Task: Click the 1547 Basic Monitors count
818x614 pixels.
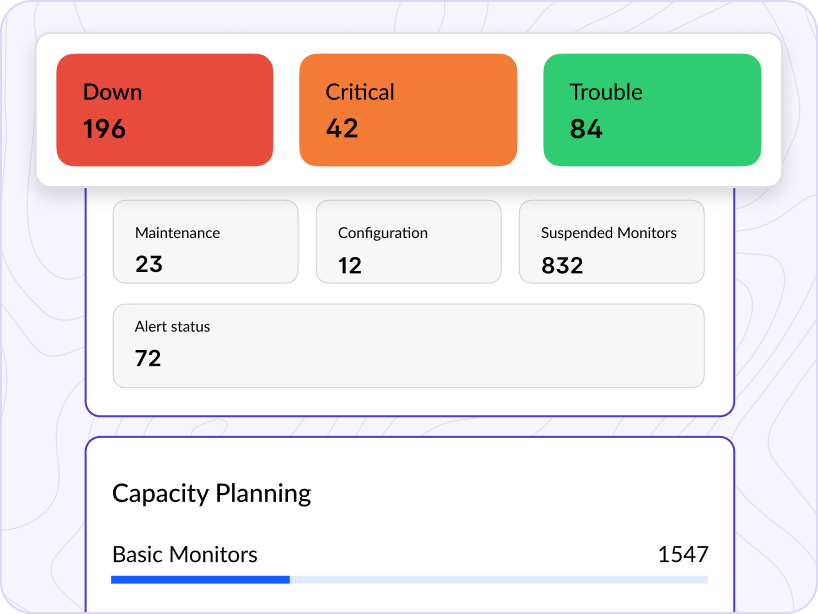Action: coord(683,554)
